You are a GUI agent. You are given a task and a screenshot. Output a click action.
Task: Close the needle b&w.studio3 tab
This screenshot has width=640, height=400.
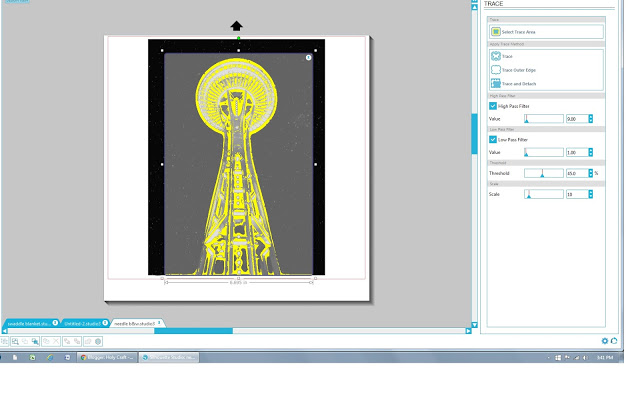point(159,322)
